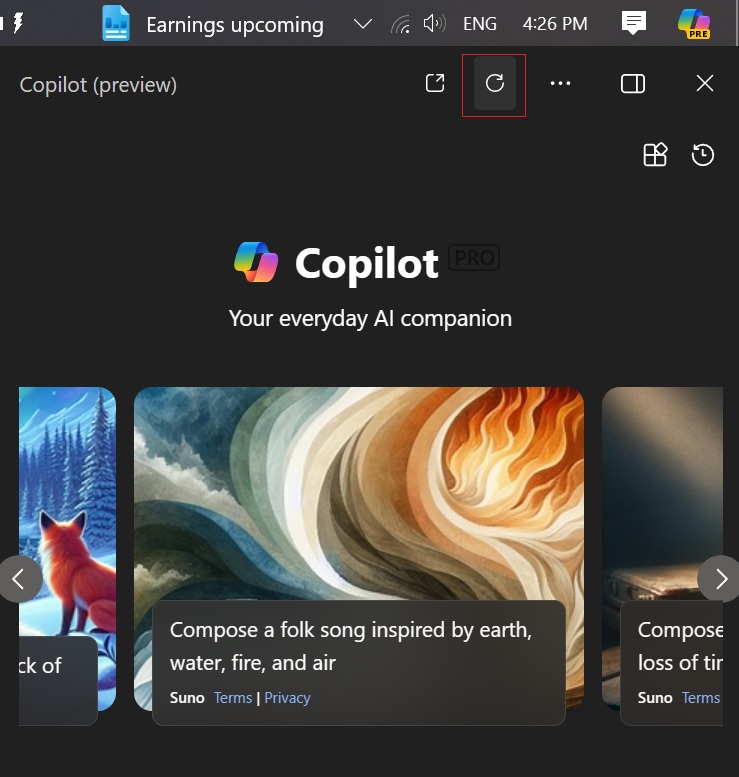Click the Copilot logo in the pane

click(x=256, y=262)
